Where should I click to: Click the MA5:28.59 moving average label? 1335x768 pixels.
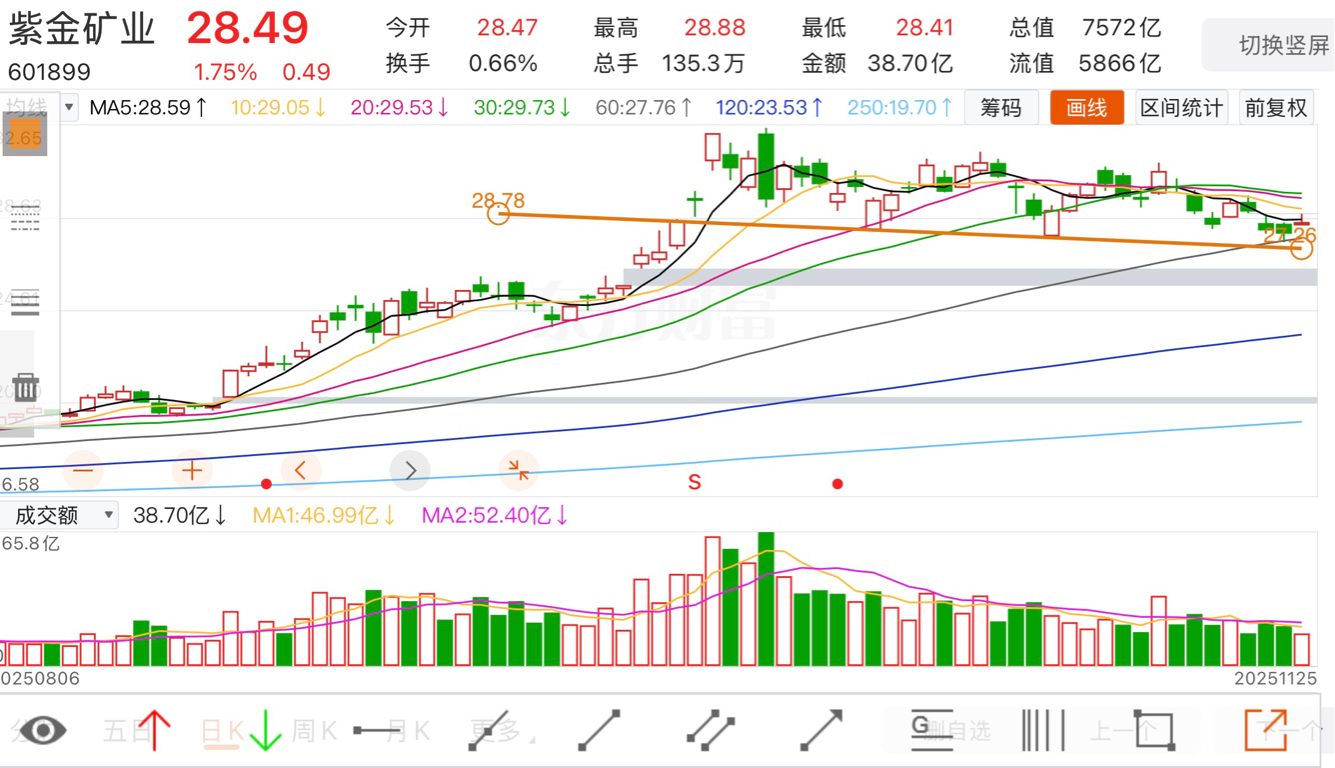149,107
